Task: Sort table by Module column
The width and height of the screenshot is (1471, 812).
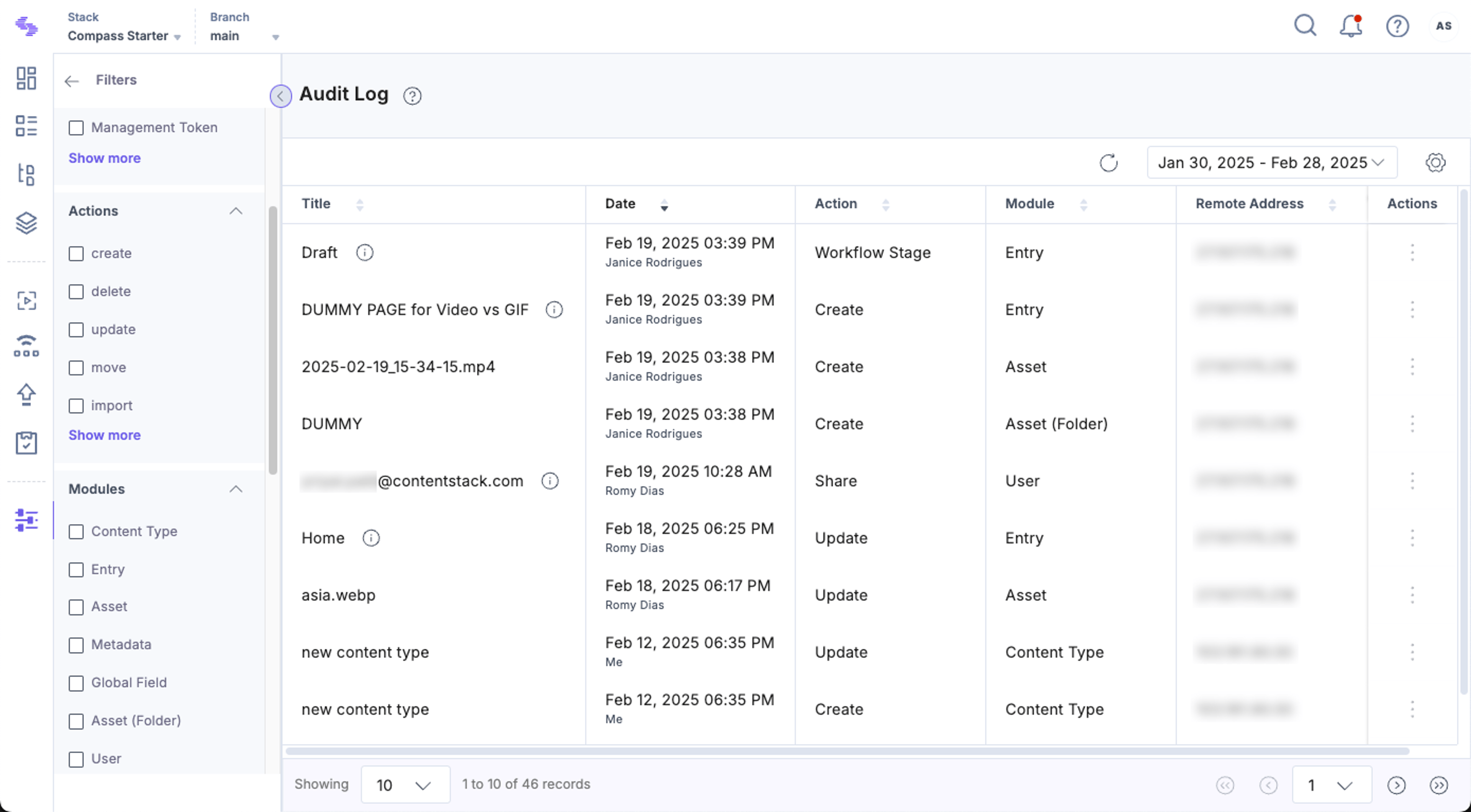Action: tap(1083, 204)
